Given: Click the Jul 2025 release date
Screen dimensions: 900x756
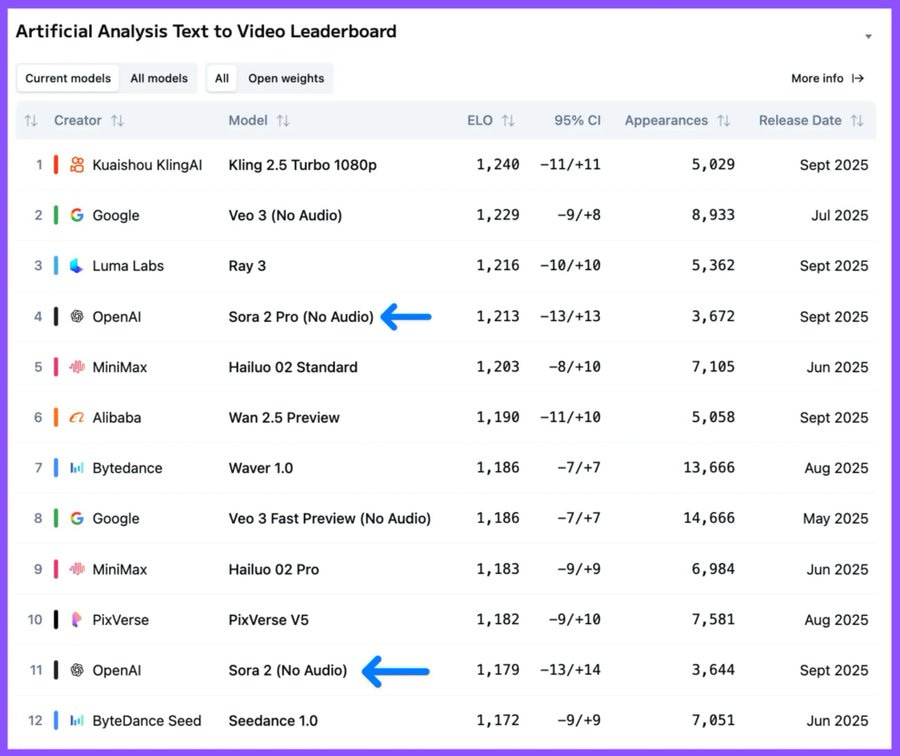Looking at the screenshot, I should click(x=839, y=215).
